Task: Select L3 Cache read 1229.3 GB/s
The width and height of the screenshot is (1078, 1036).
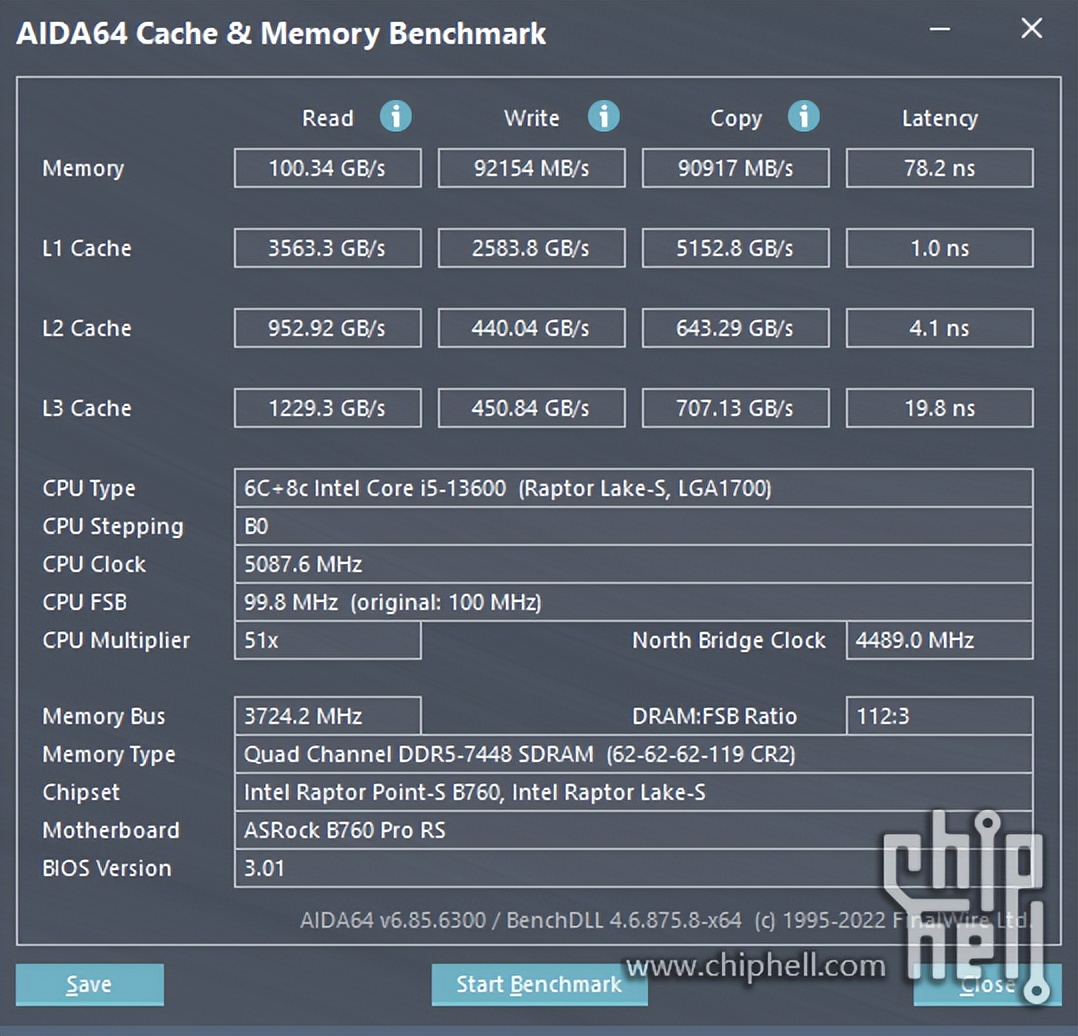Action: tap(327, 408)
